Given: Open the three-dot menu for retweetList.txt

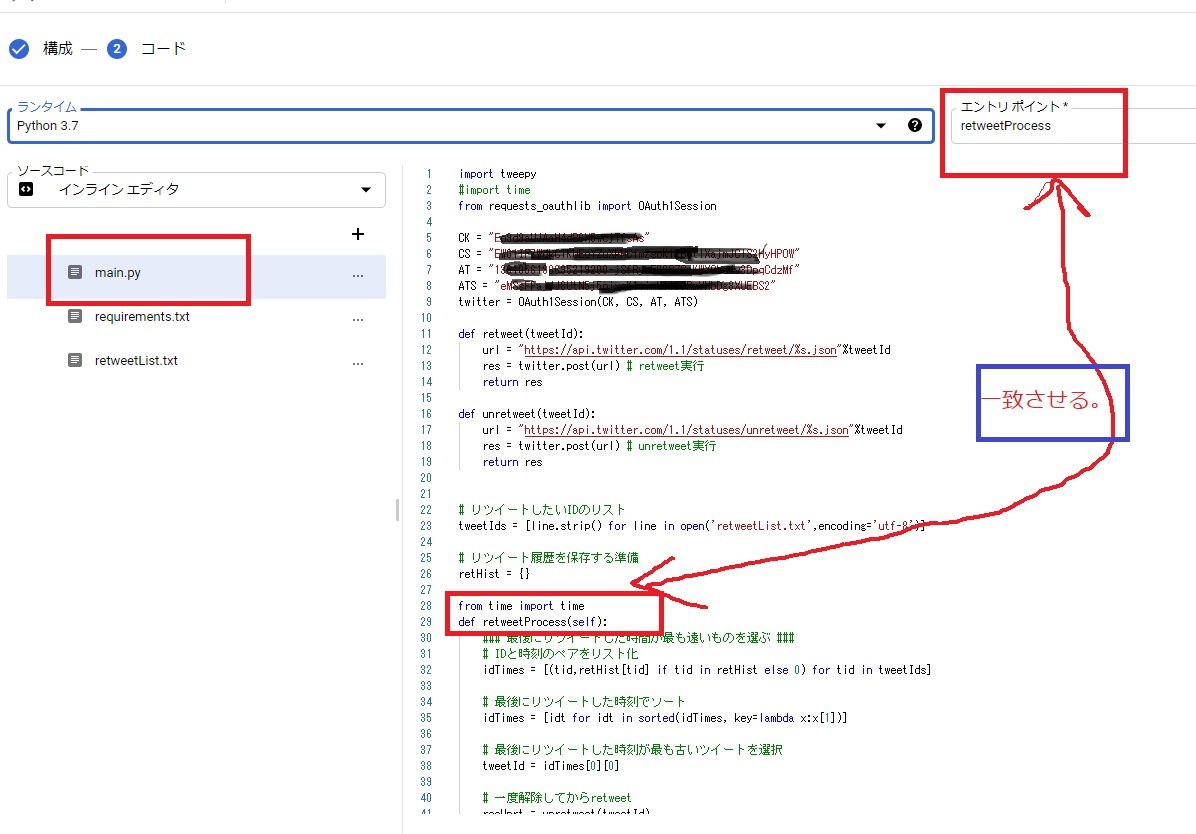Looking at the screenshot, I should pyautogui.click(x=358, y=364).
